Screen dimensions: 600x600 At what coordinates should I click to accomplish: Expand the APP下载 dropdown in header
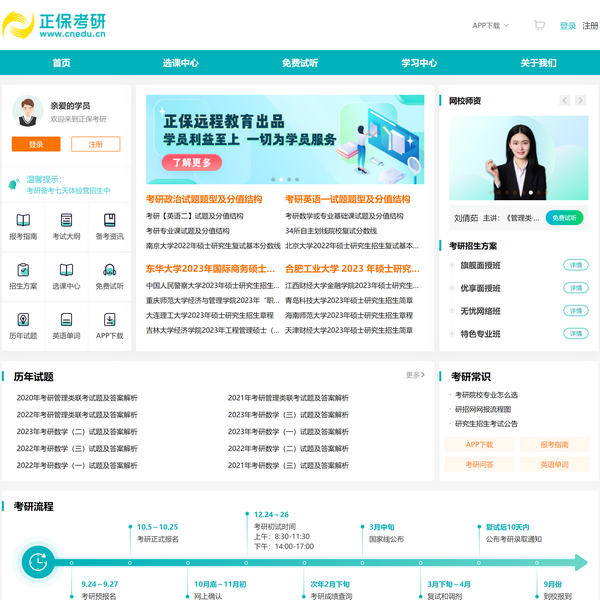coord(490,26)
